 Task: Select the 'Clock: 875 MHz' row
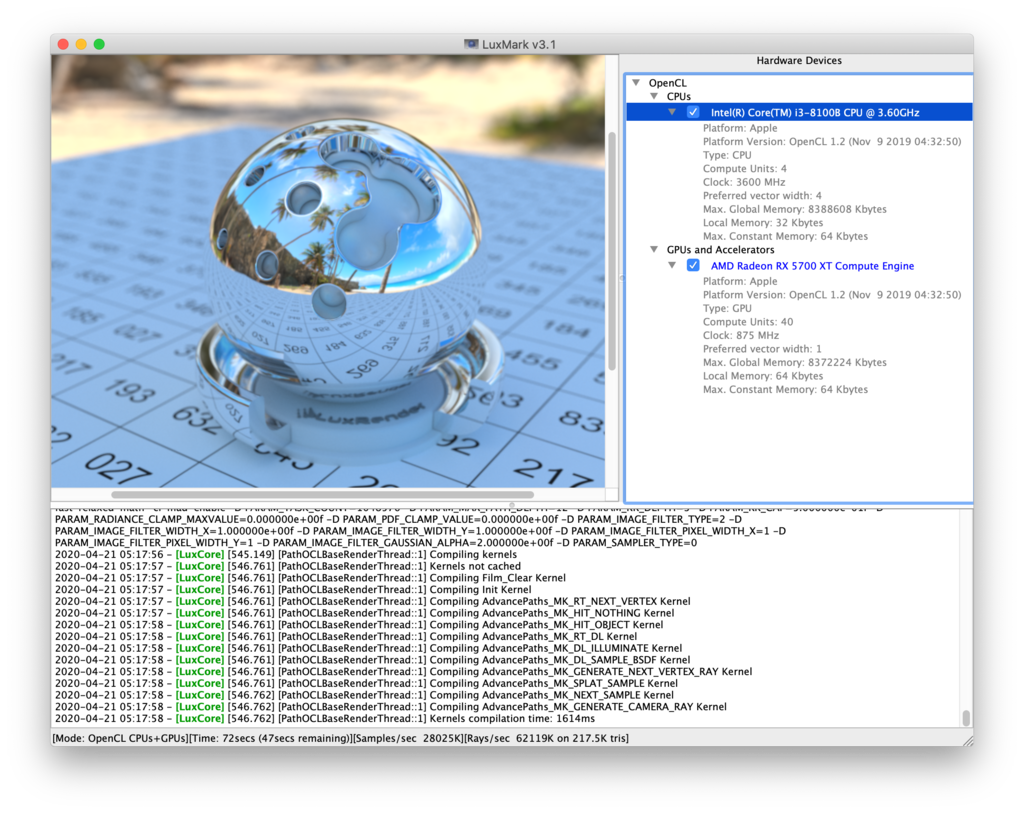click(x=741, y=336)
